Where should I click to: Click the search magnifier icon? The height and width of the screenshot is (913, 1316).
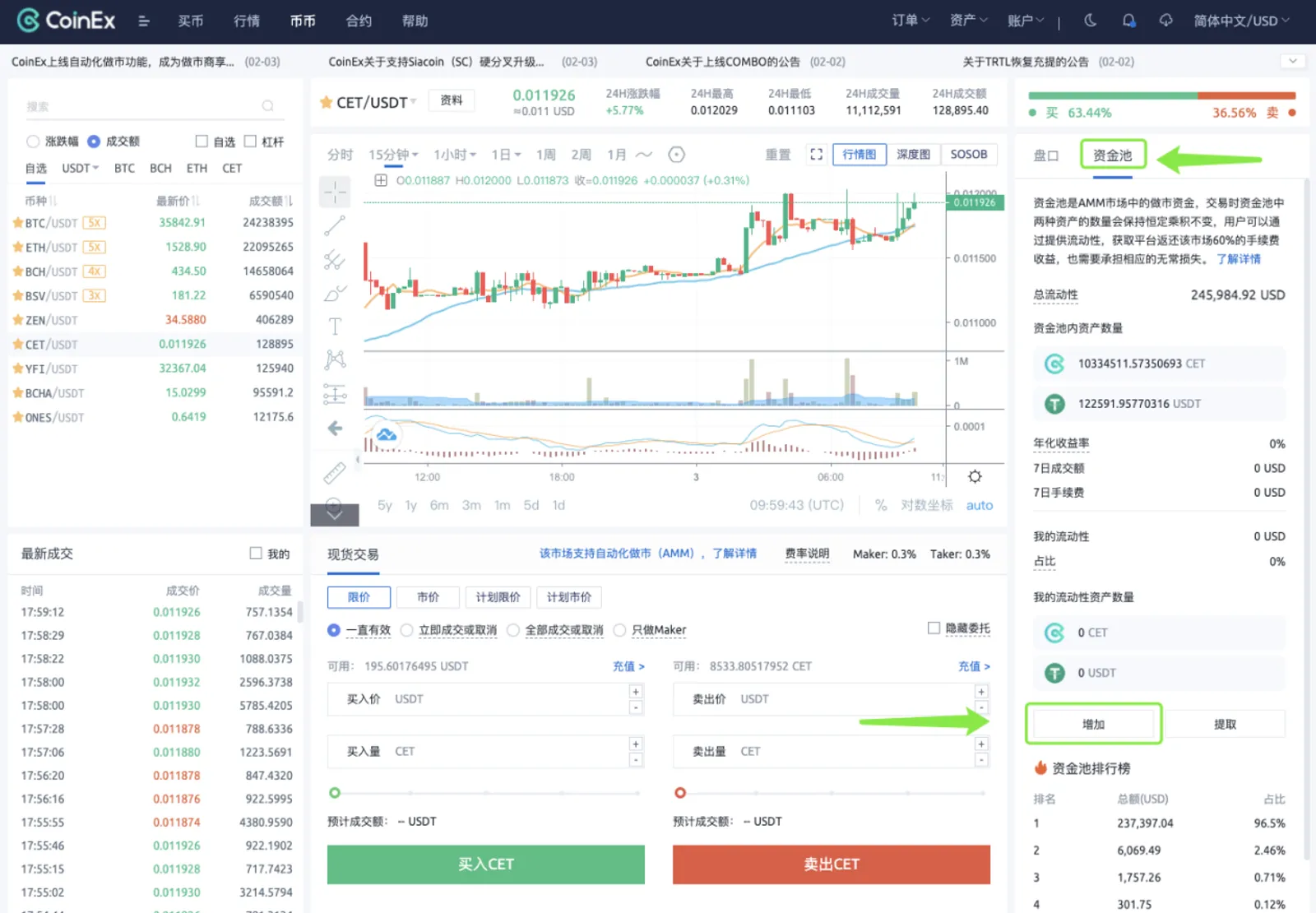[x=267, y=106]
